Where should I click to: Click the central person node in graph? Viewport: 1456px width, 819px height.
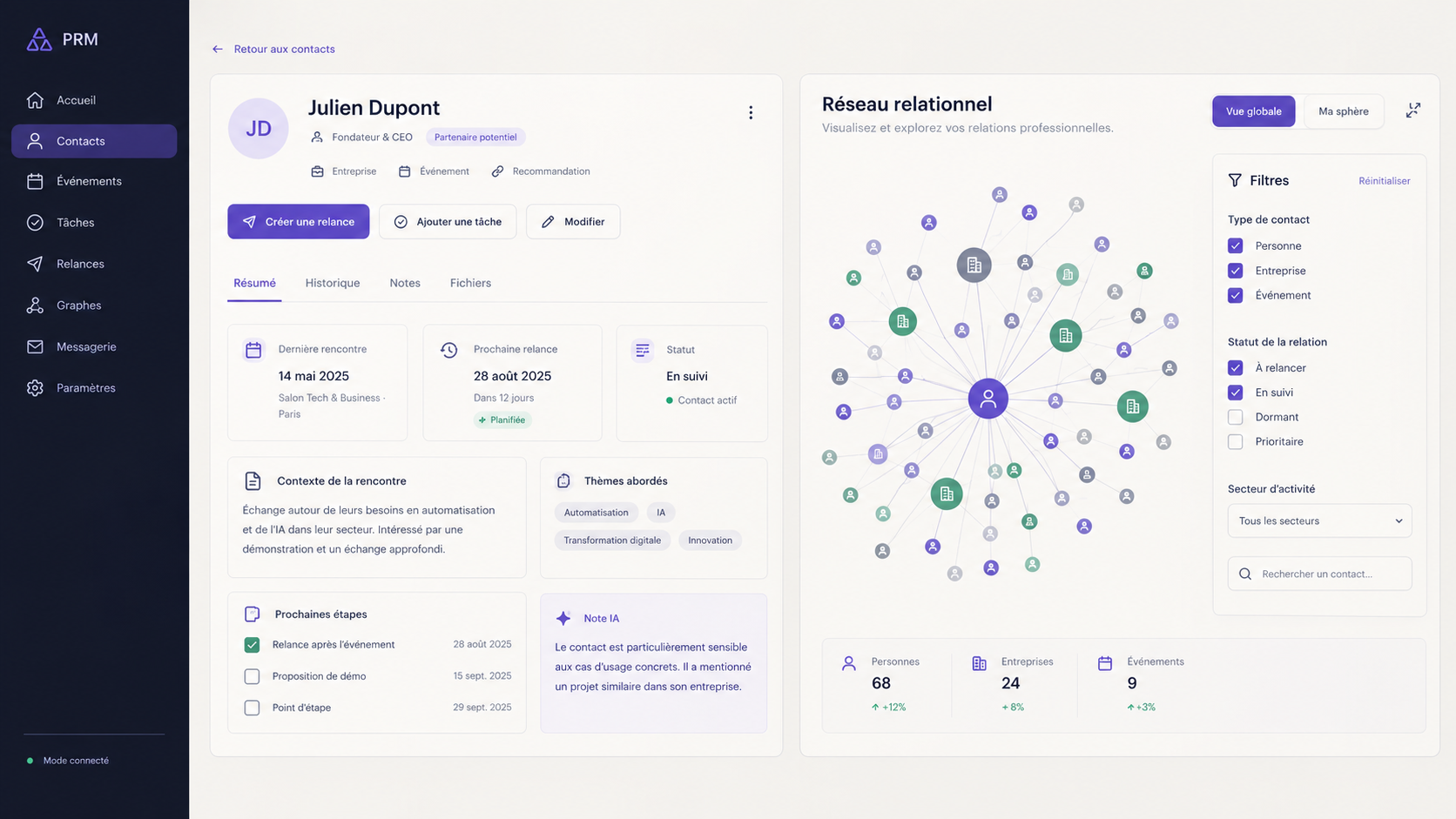coord(988,399)
